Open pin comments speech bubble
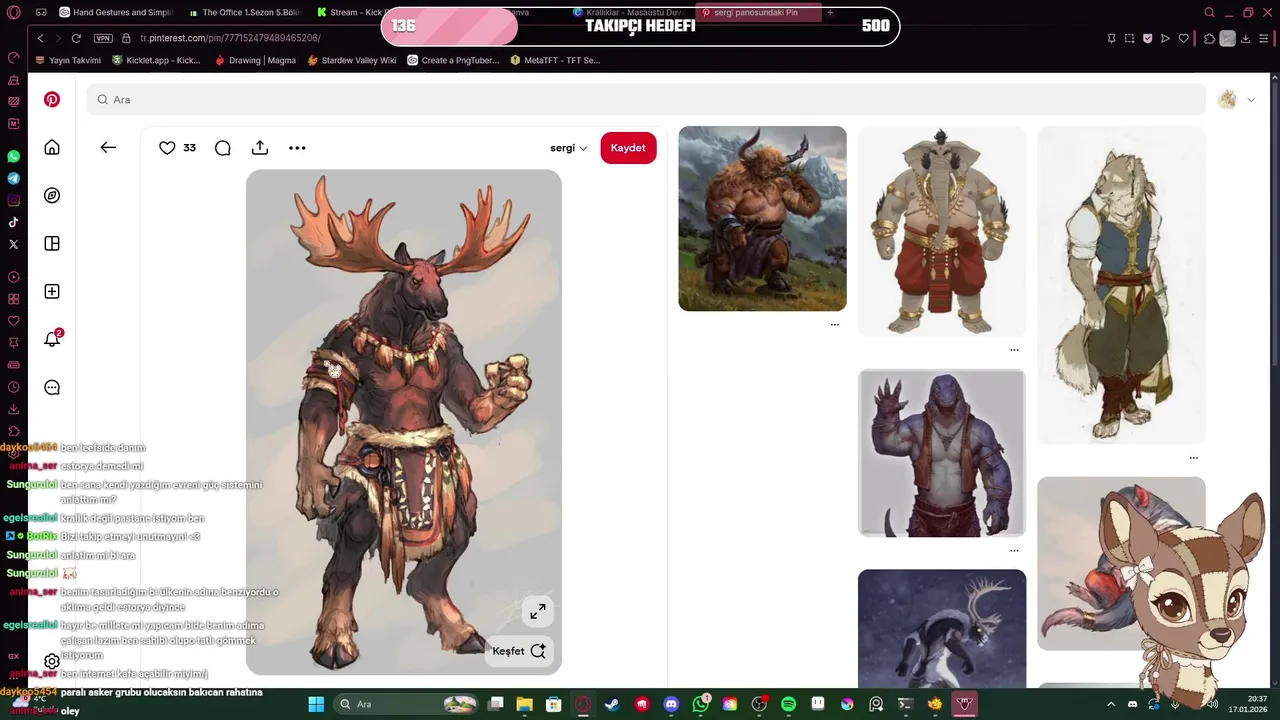This screenshot has width=1280, height=720. 223,147
